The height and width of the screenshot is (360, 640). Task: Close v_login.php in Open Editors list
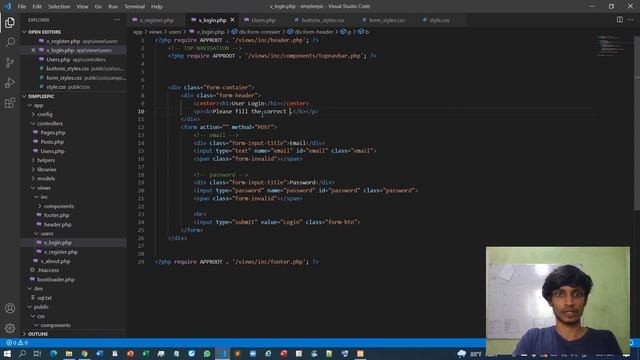33,50
